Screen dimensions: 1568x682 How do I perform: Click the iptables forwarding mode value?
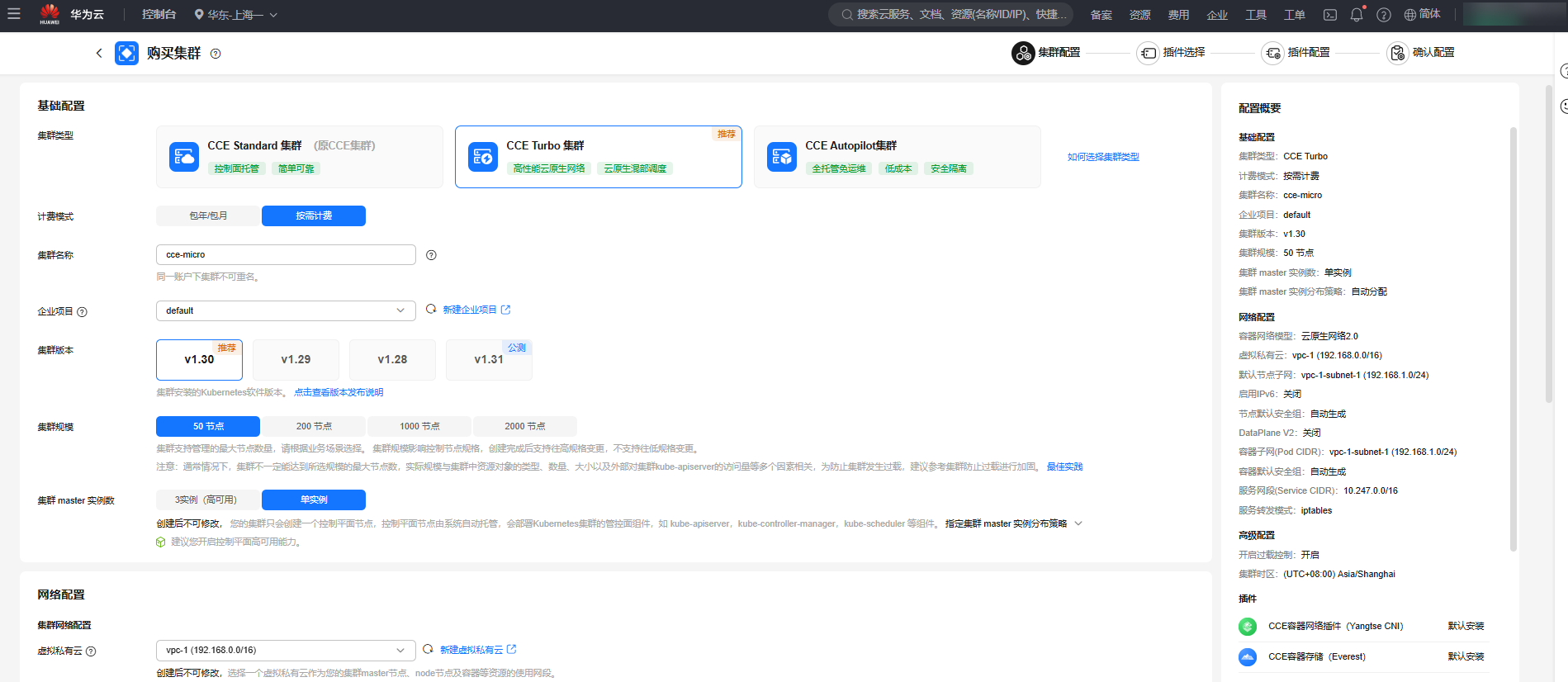[x=1316, y=510]
